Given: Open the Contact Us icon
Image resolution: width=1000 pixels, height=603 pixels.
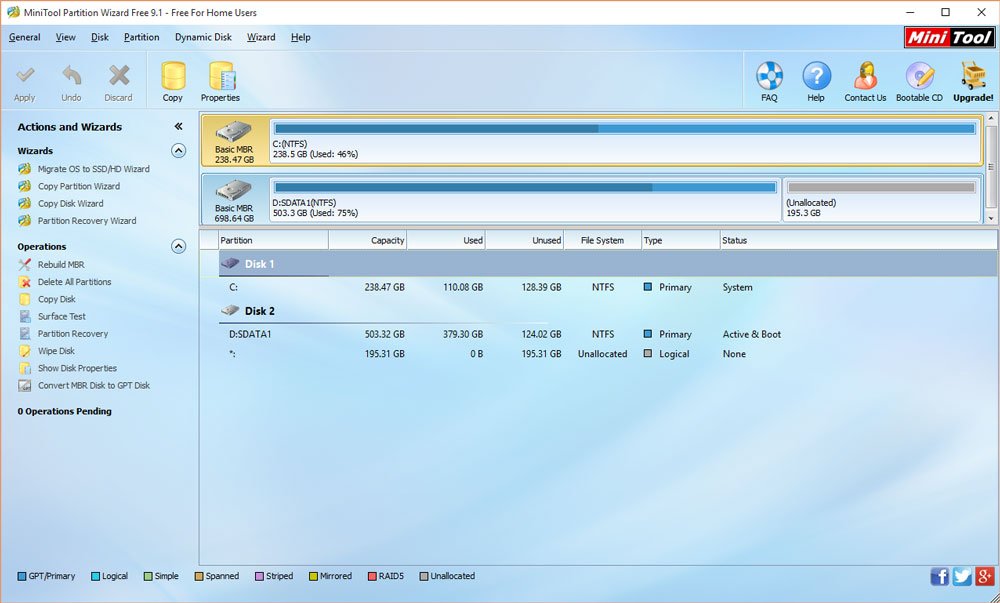Looking at the screenshot, I should (865, 76).
